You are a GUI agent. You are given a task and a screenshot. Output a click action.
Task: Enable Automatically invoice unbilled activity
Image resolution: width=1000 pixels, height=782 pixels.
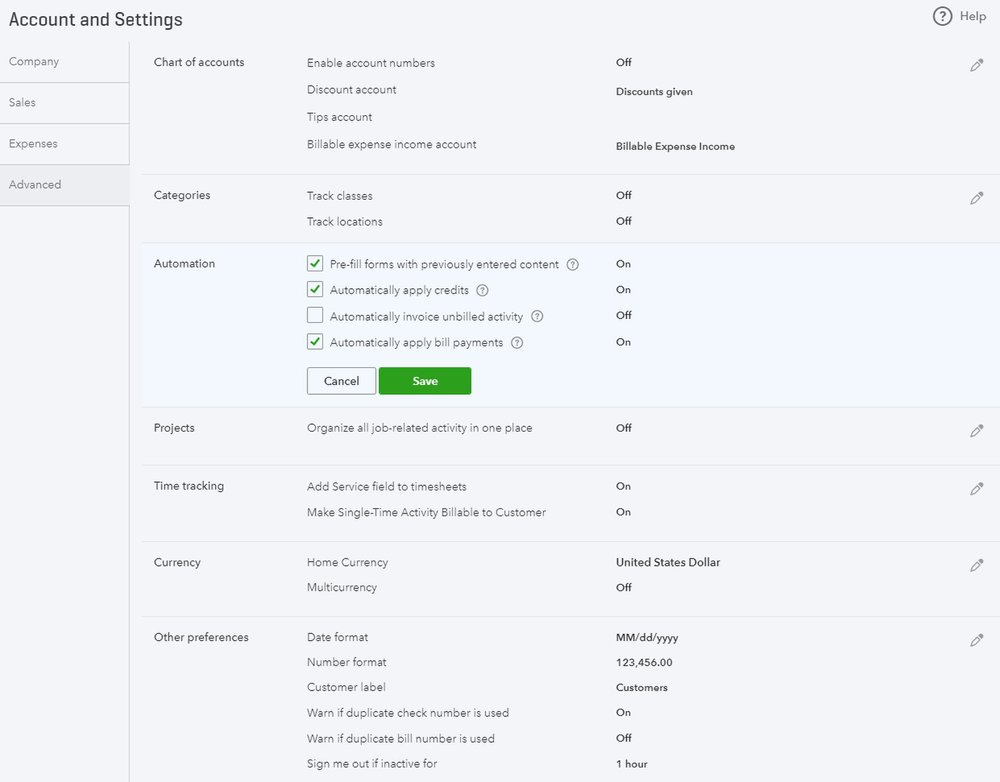(315, 317)
